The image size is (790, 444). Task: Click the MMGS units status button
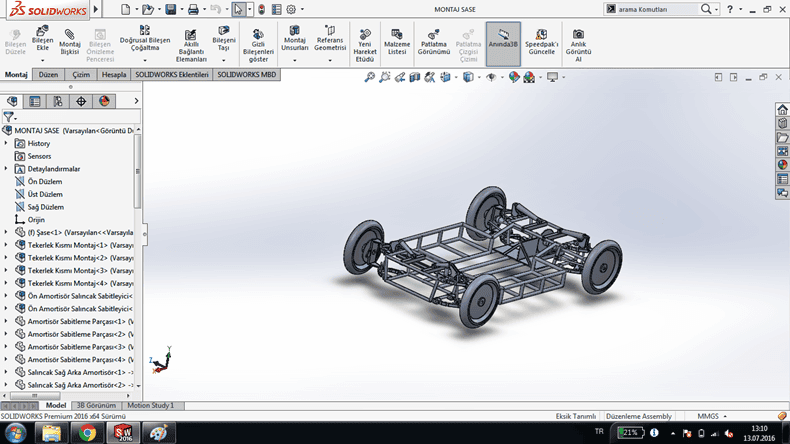(708, 416)
